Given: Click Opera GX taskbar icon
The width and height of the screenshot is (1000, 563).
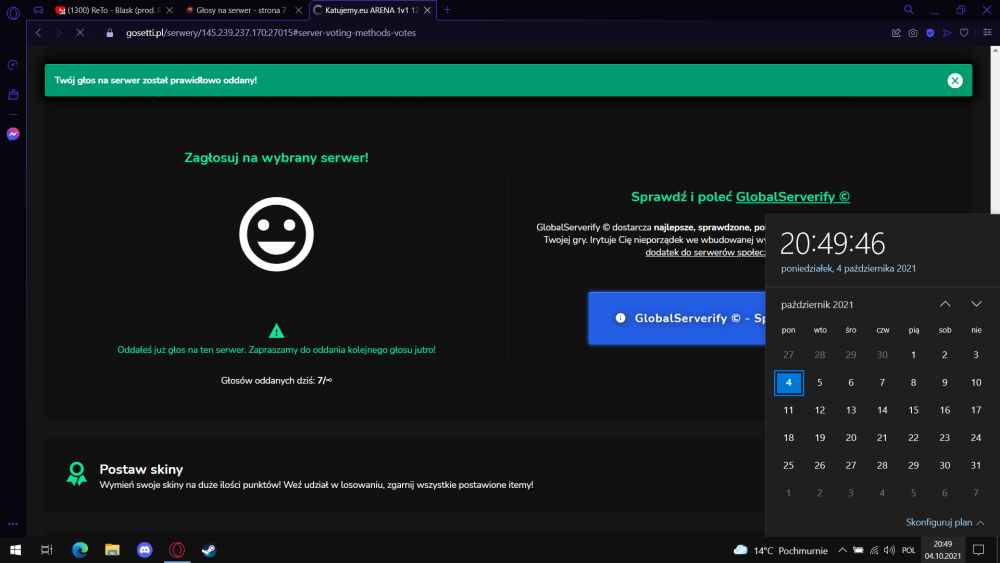Looking at the screenshot, I should coord(177,550).
